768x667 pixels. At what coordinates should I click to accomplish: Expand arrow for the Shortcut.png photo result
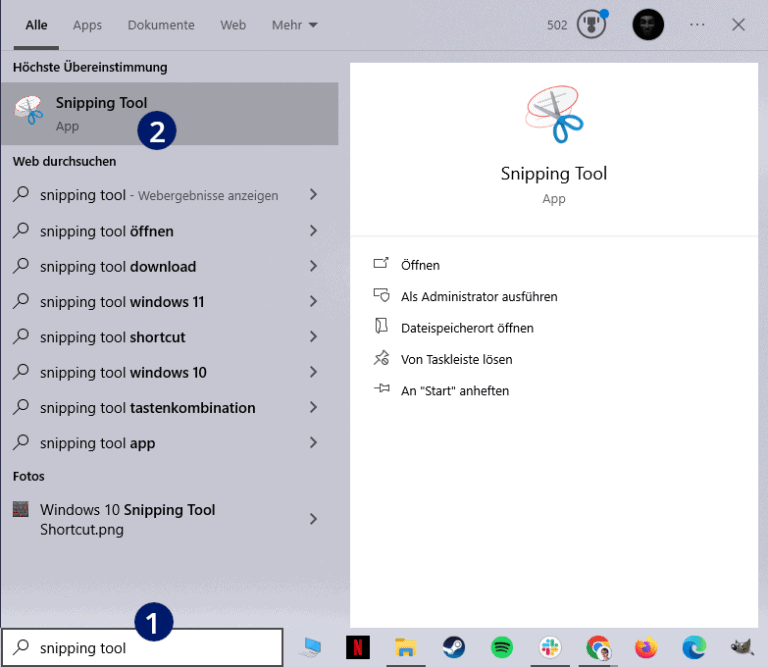[313, 519]
